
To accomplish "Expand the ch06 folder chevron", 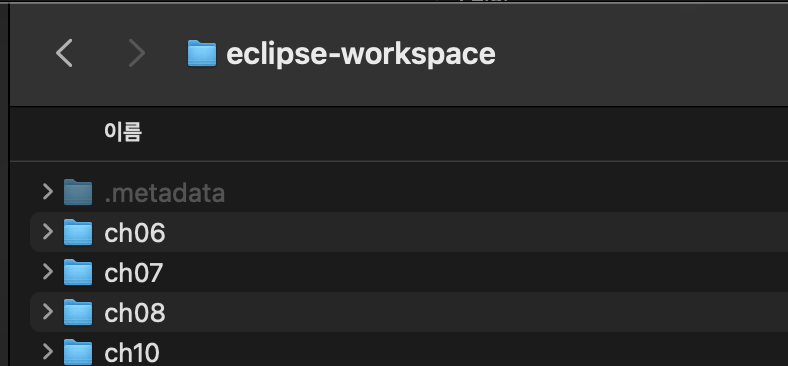I will (48, 232).
